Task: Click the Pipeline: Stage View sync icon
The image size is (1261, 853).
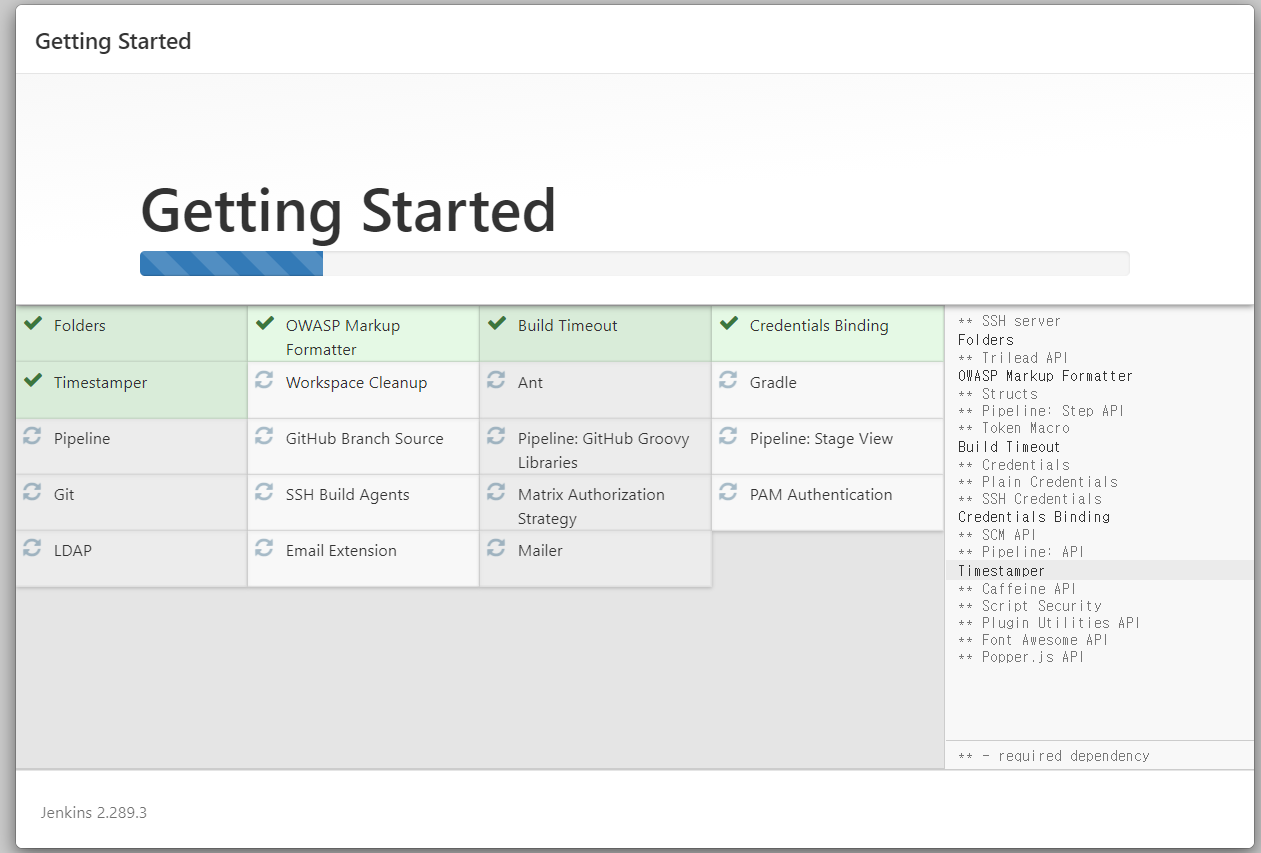Action: [x=728, y=436]
